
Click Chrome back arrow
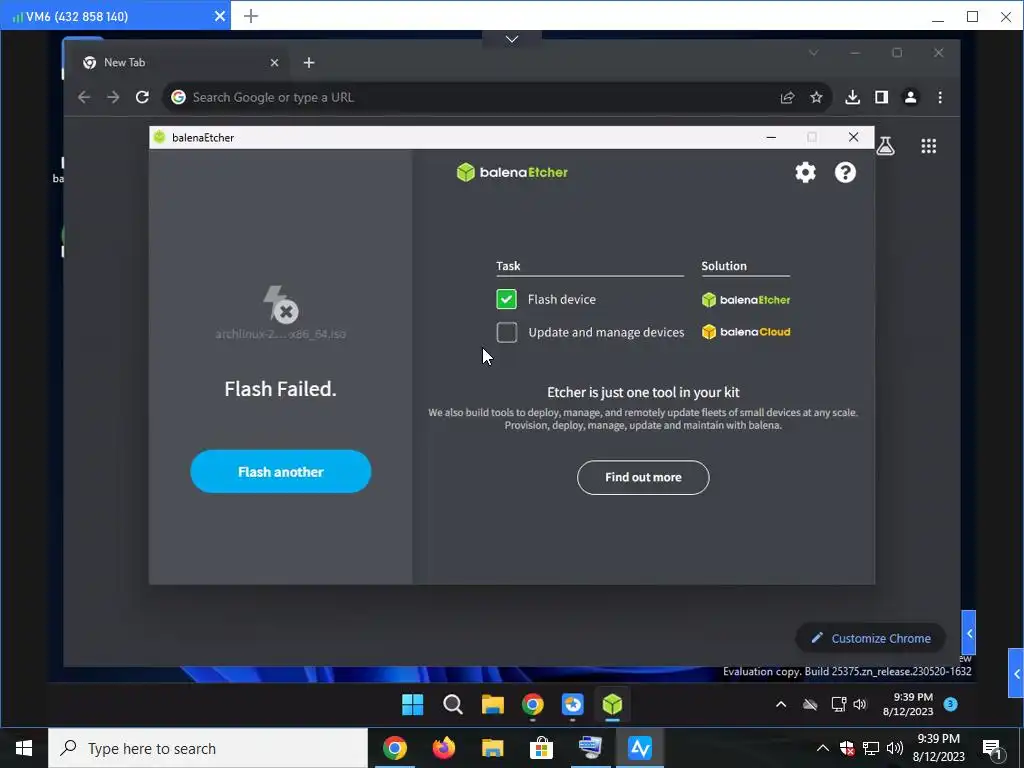click(84, 97)
